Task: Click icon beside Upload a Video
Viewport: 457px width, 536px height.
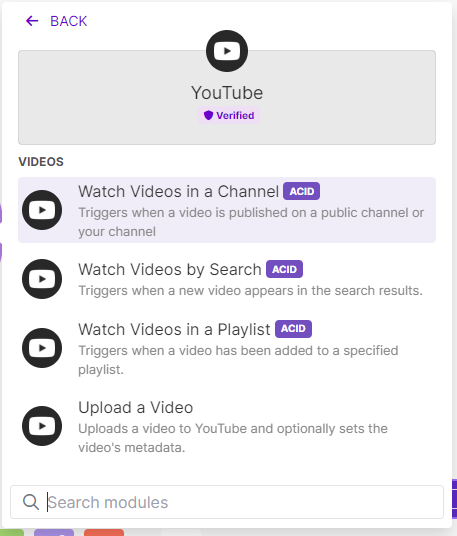Action: (42, 426)
